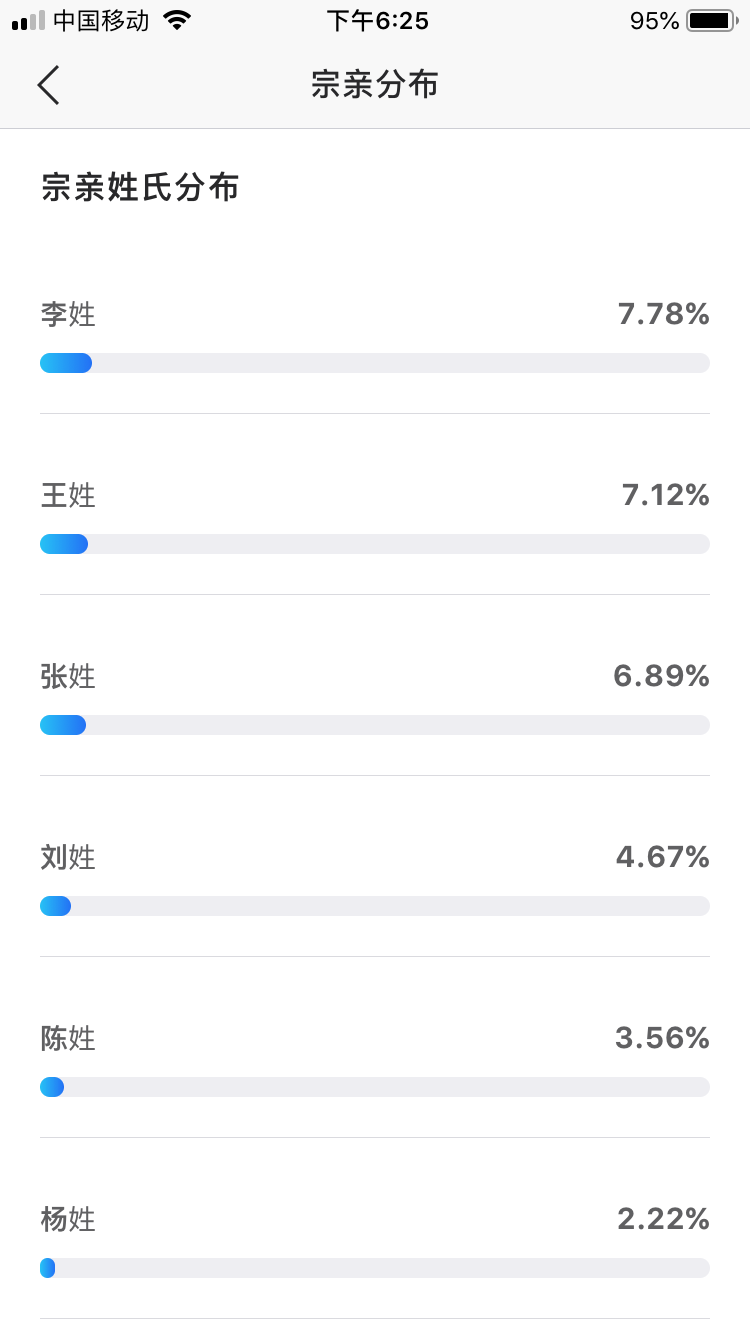Click the 王姓 progress bar

(x=375, y=544)
